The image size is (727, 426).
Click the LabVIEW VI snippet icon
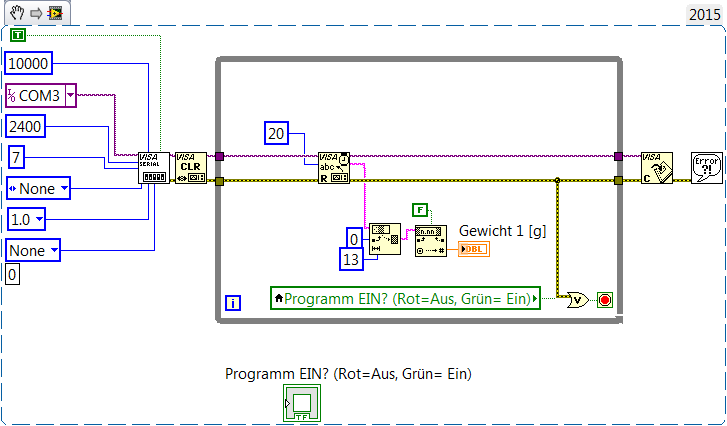tap(55, 13)
